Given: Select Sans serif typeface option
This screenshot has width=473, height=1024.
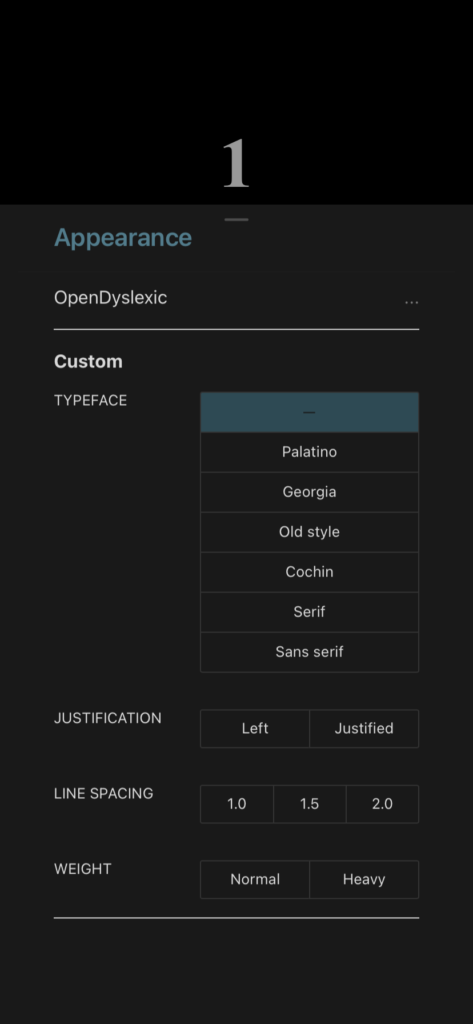Looking at the screenshot, I should click(x=309, y=651).
